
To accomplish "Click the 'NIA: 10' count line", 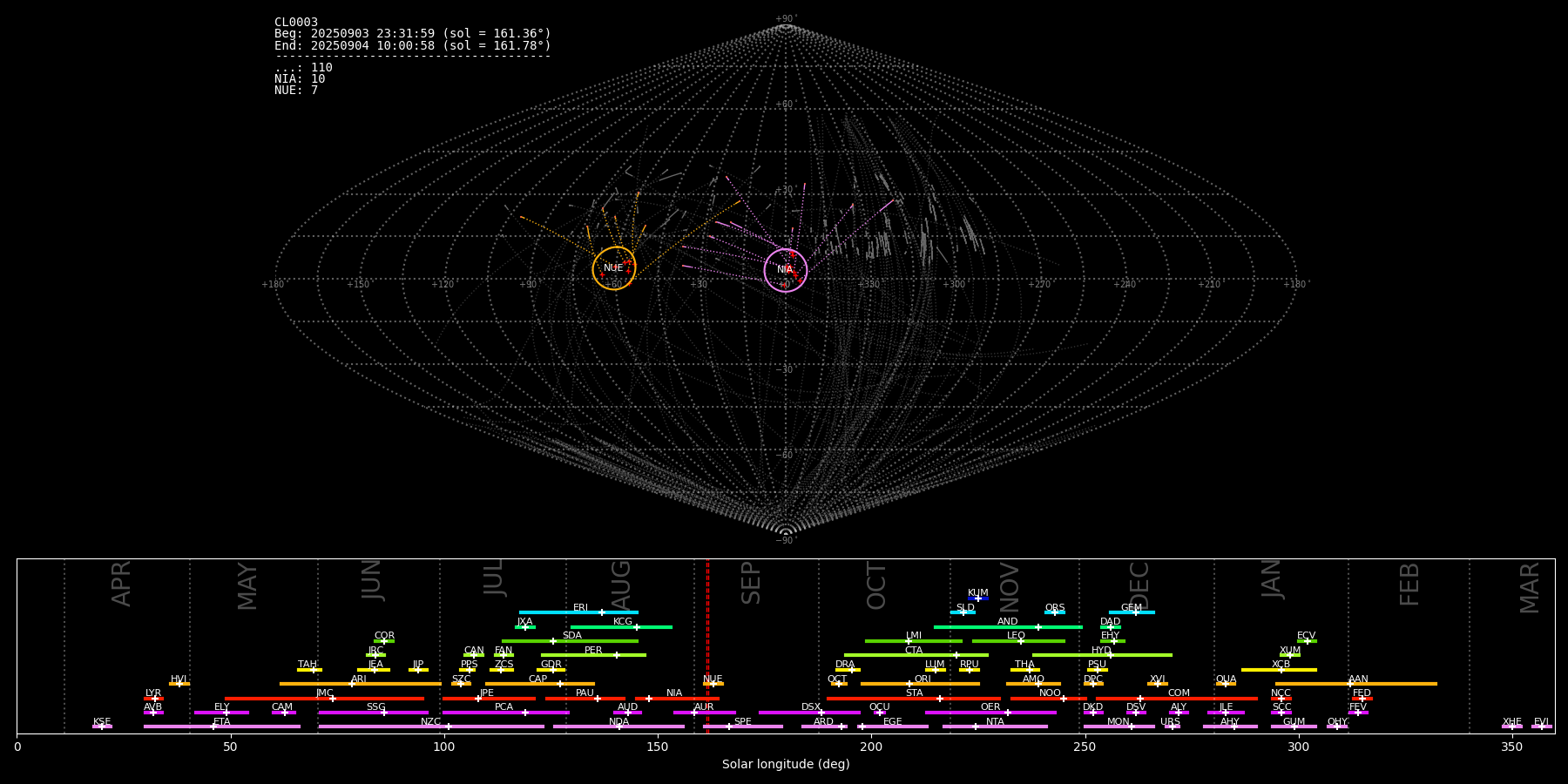I will coord(300,79).
